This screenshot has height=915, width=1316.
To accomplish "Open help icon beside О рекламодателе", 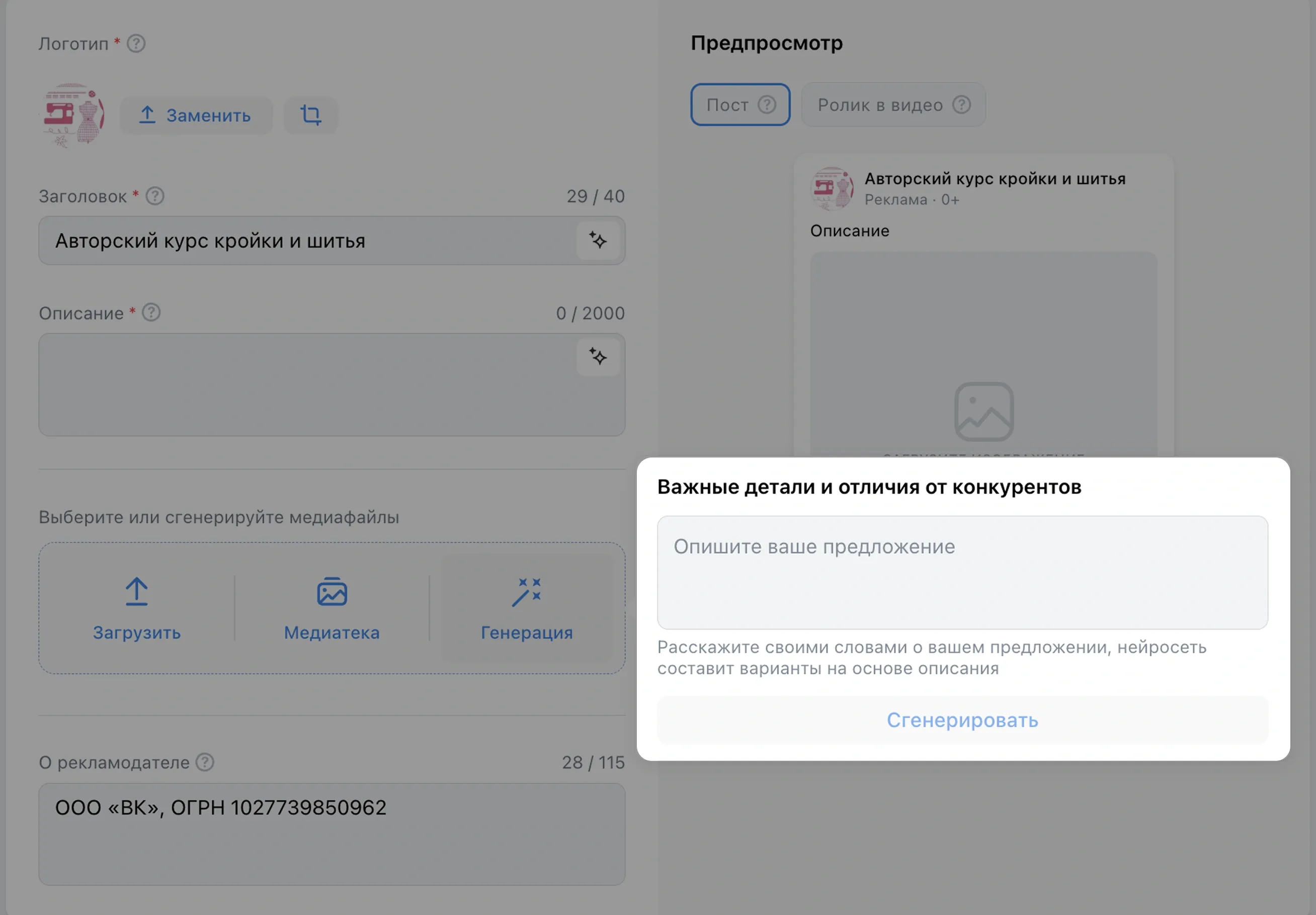I will pyautogui.click(x=205, y=762).
